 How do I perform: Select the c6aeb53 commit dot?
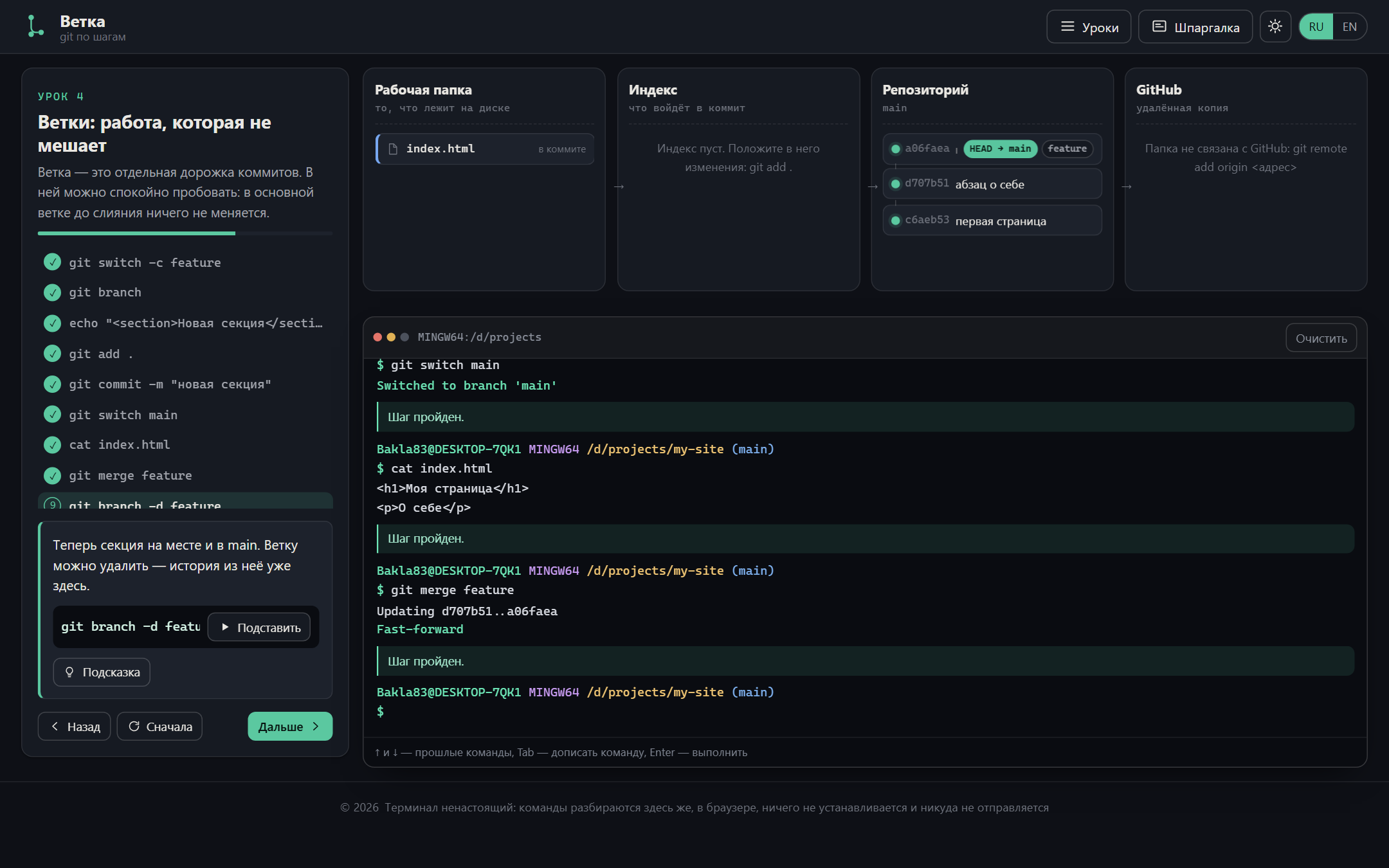click(x=895, y=221)
